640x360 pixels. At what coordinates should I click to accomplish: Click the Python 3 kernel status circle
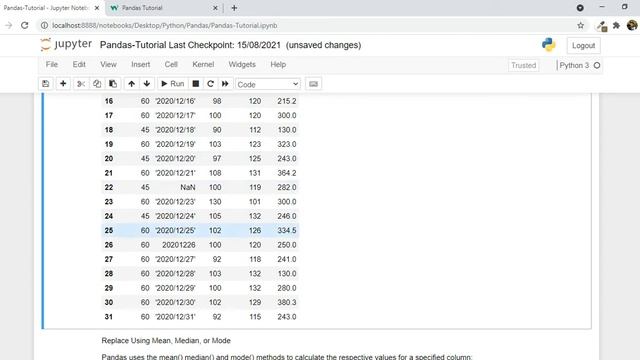(597, 65)
